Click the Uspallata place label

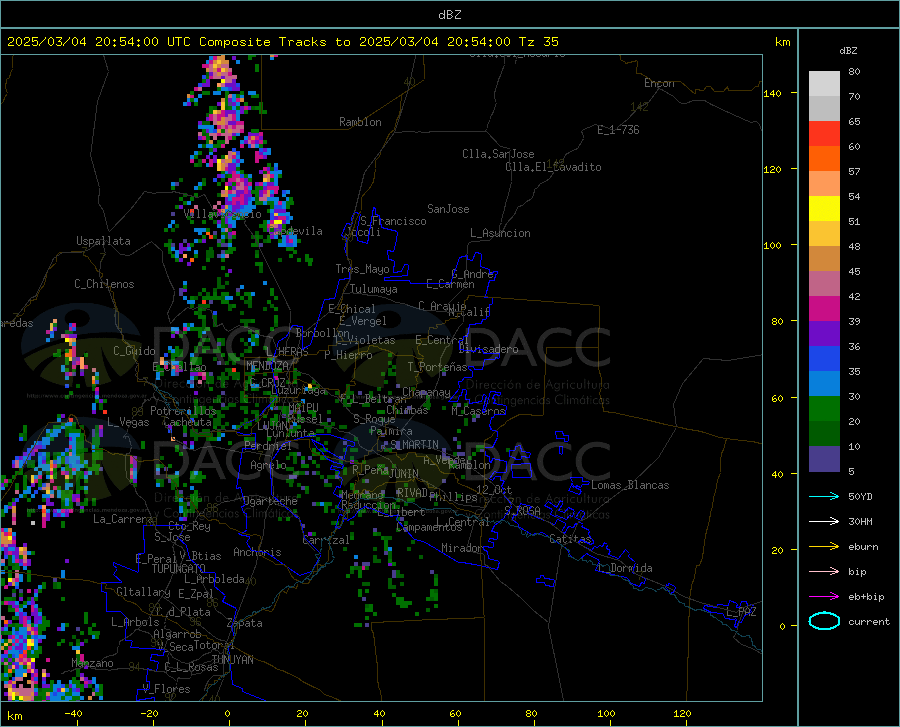pos(103,241)
